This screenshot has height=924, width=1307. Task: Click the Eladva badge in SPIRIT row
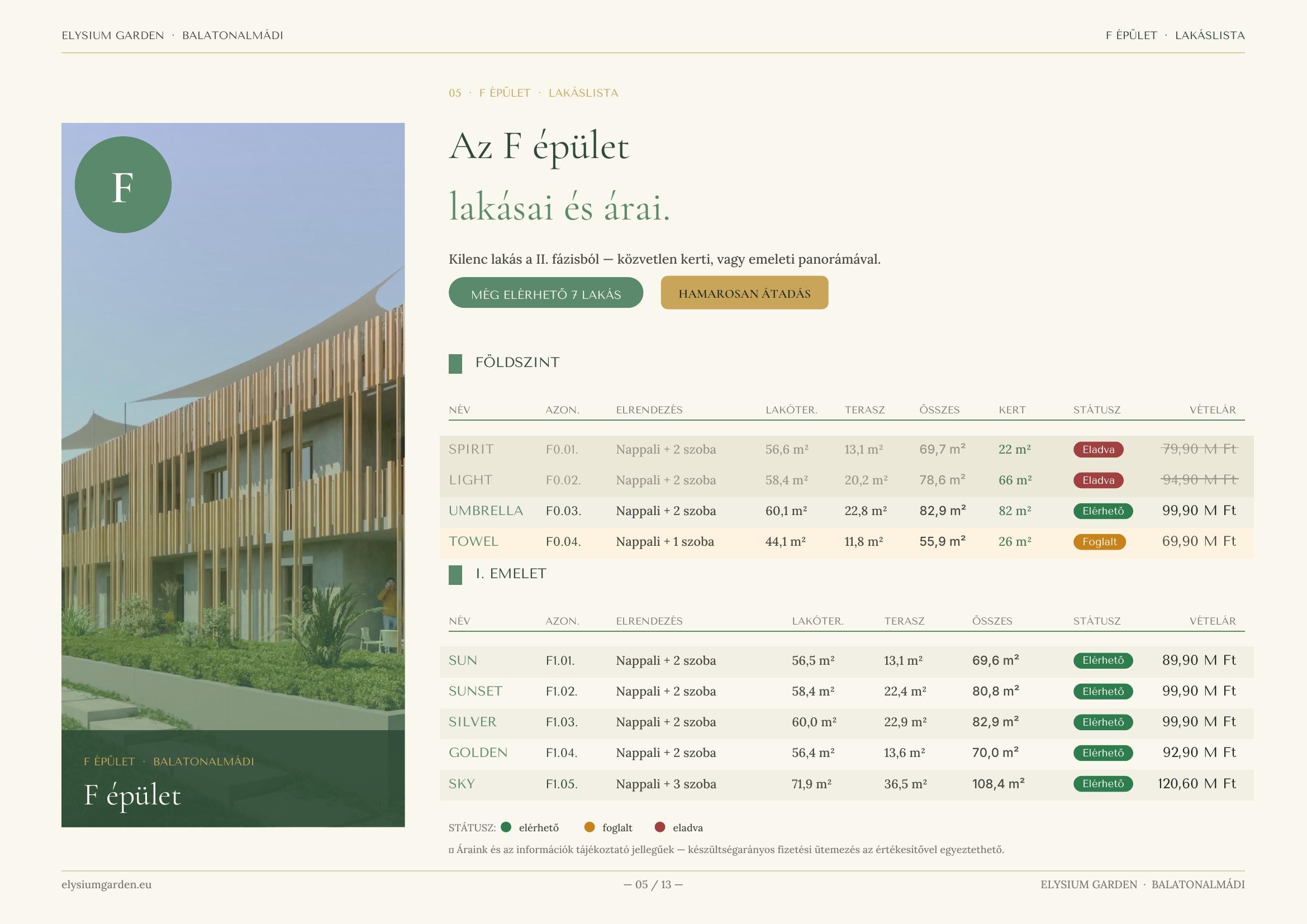pos(1098,450)
